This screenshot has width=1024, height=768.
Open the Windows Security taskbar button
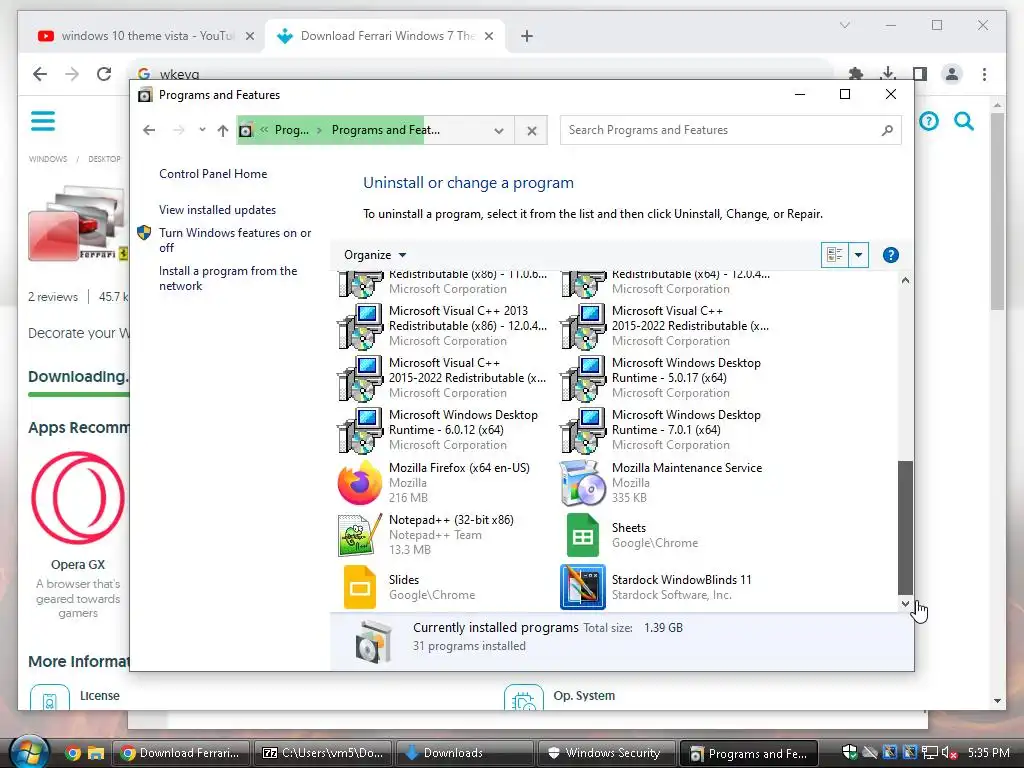(x=606, y=753)
